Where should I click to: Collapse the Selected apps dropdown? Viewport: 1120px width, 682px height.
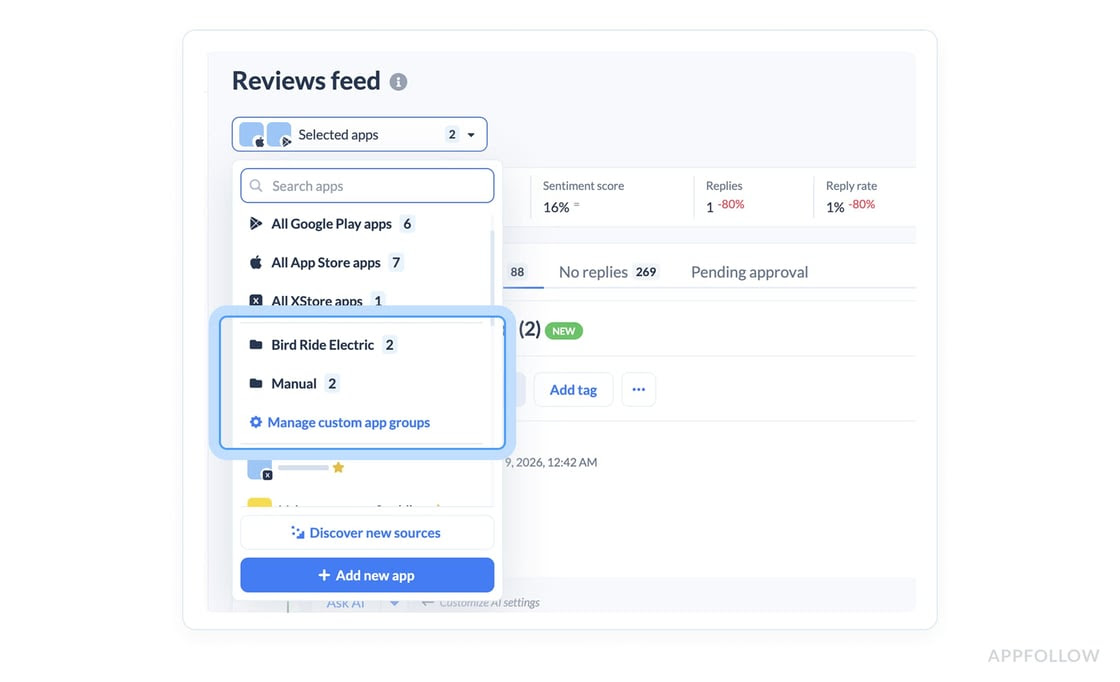[x=471, y=135]
